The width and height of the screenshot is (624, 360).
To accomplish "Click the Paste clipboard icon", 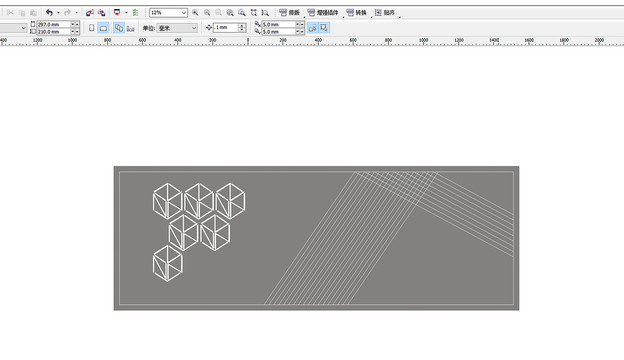I will pos(33,13).
